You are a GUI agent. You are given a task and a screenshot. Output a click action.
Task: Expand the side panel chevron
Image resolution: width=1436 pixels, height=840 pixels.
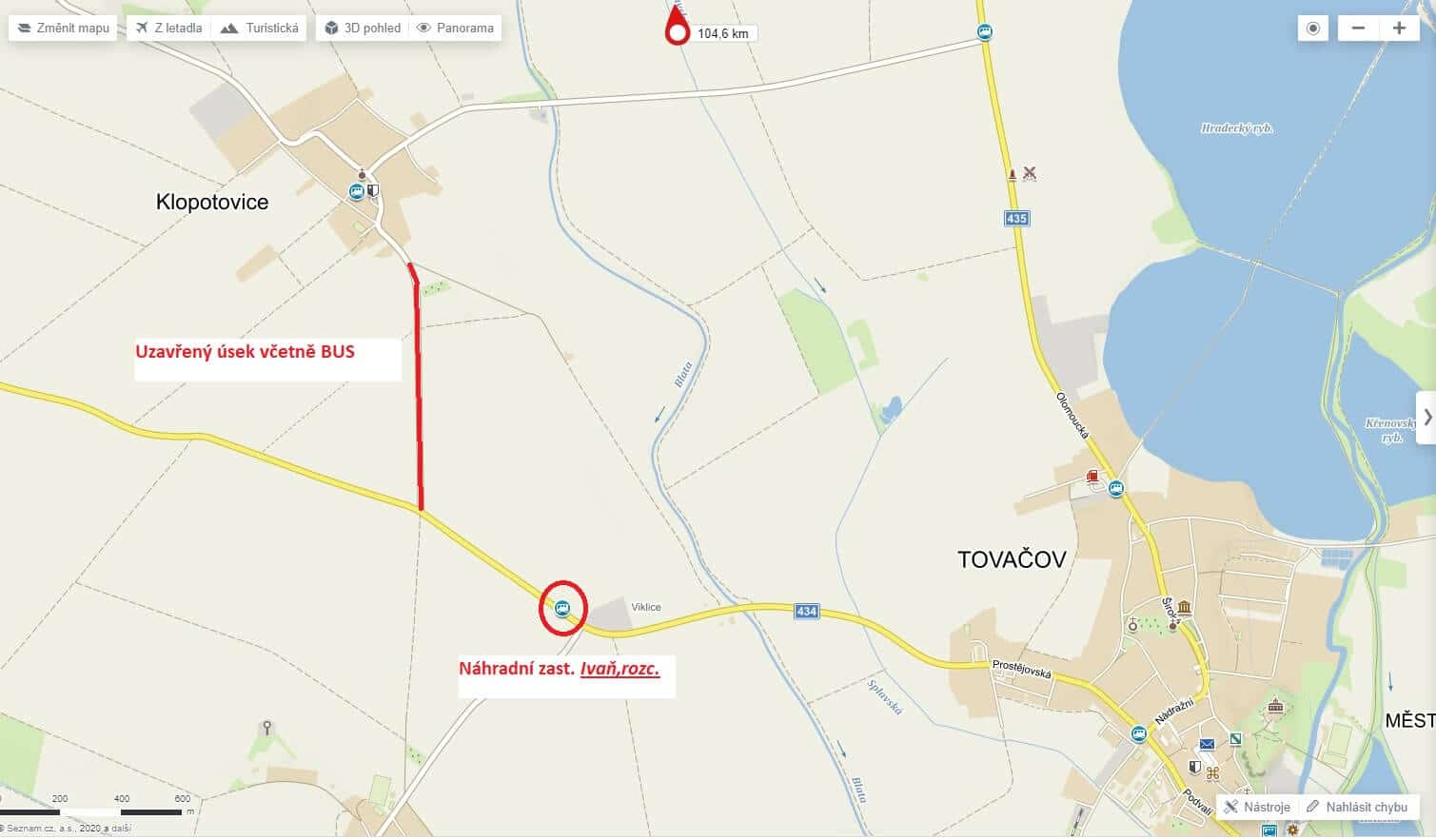click(1426, 418)
